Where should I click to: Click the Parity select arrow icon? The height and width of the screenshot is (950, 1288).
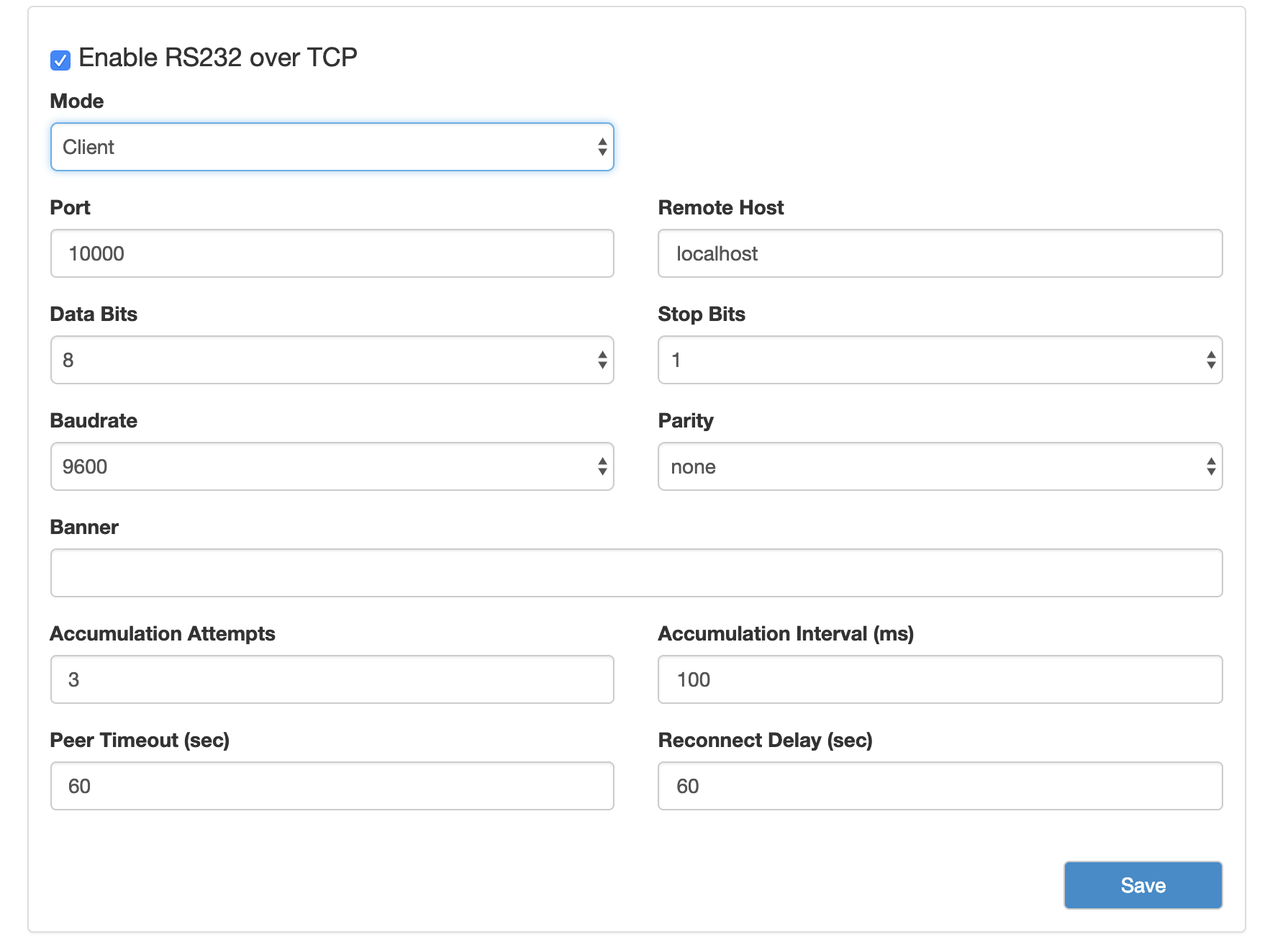coord(1211,466)
